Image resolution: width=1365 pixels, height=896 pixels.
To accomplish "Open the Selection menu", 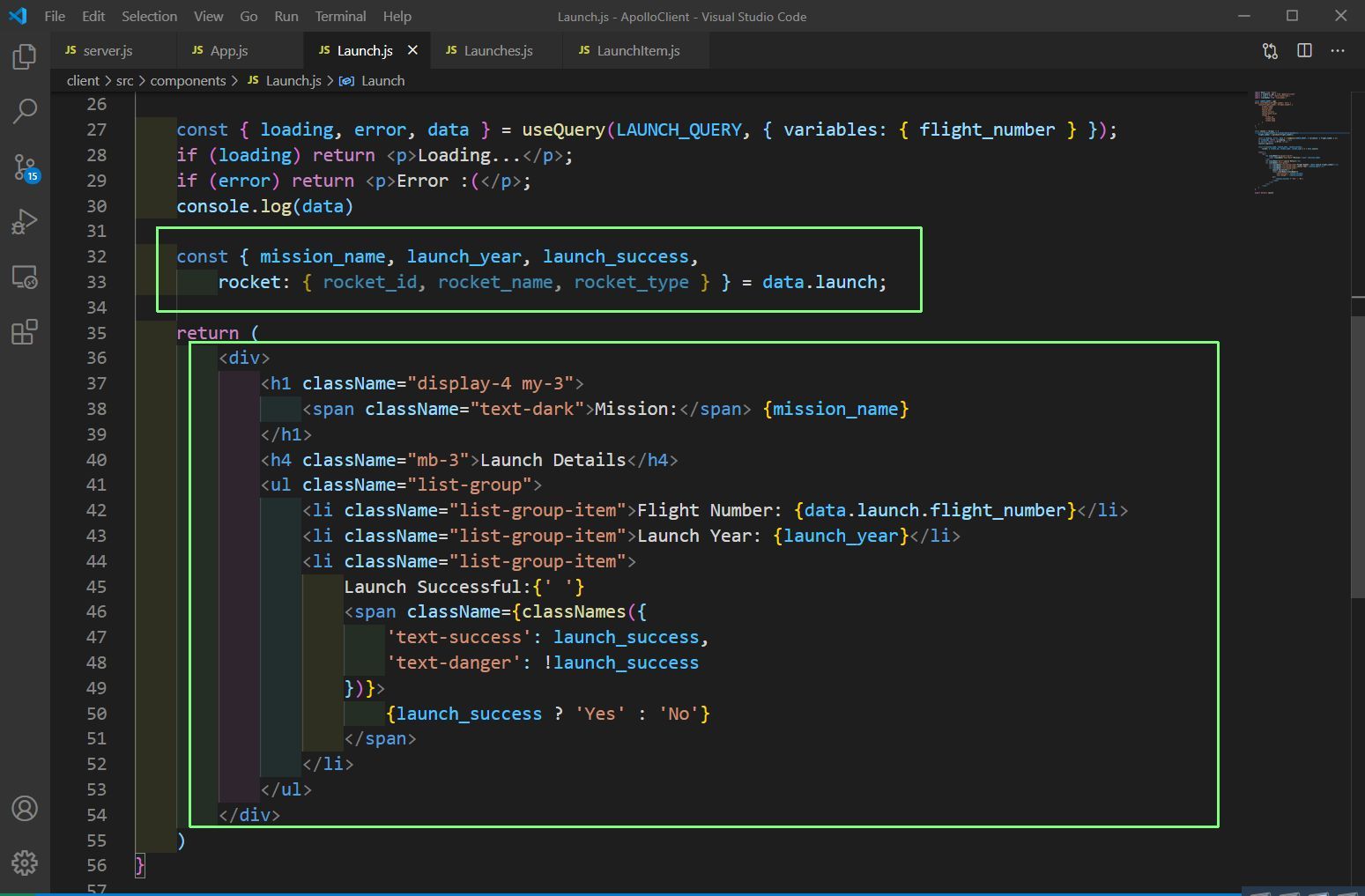I will point(149,16).
